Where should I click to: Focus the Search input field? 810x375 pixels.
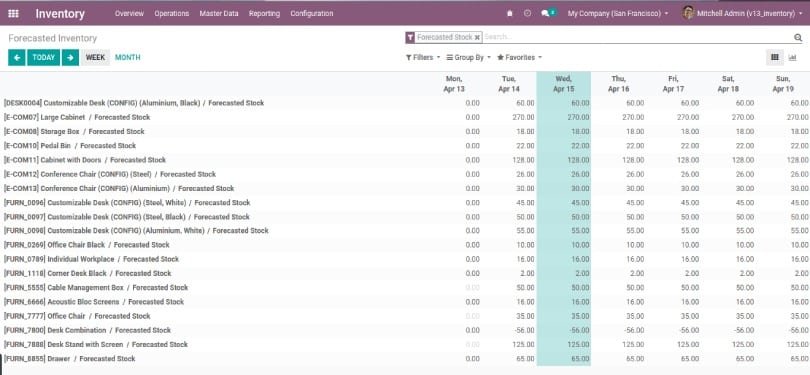(x=637, y=37)
